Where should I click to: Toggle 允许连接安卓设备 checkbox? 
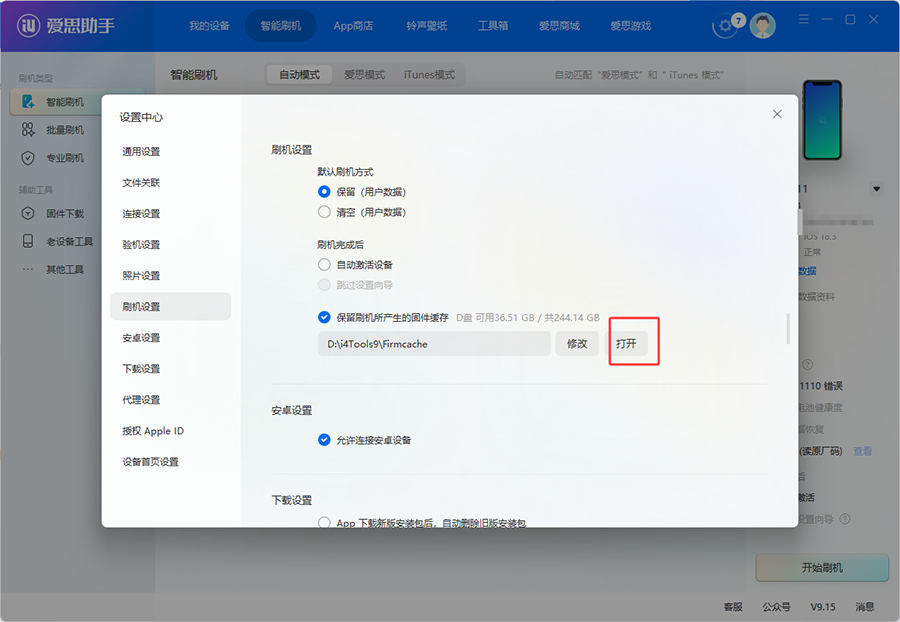coord(324,440)
